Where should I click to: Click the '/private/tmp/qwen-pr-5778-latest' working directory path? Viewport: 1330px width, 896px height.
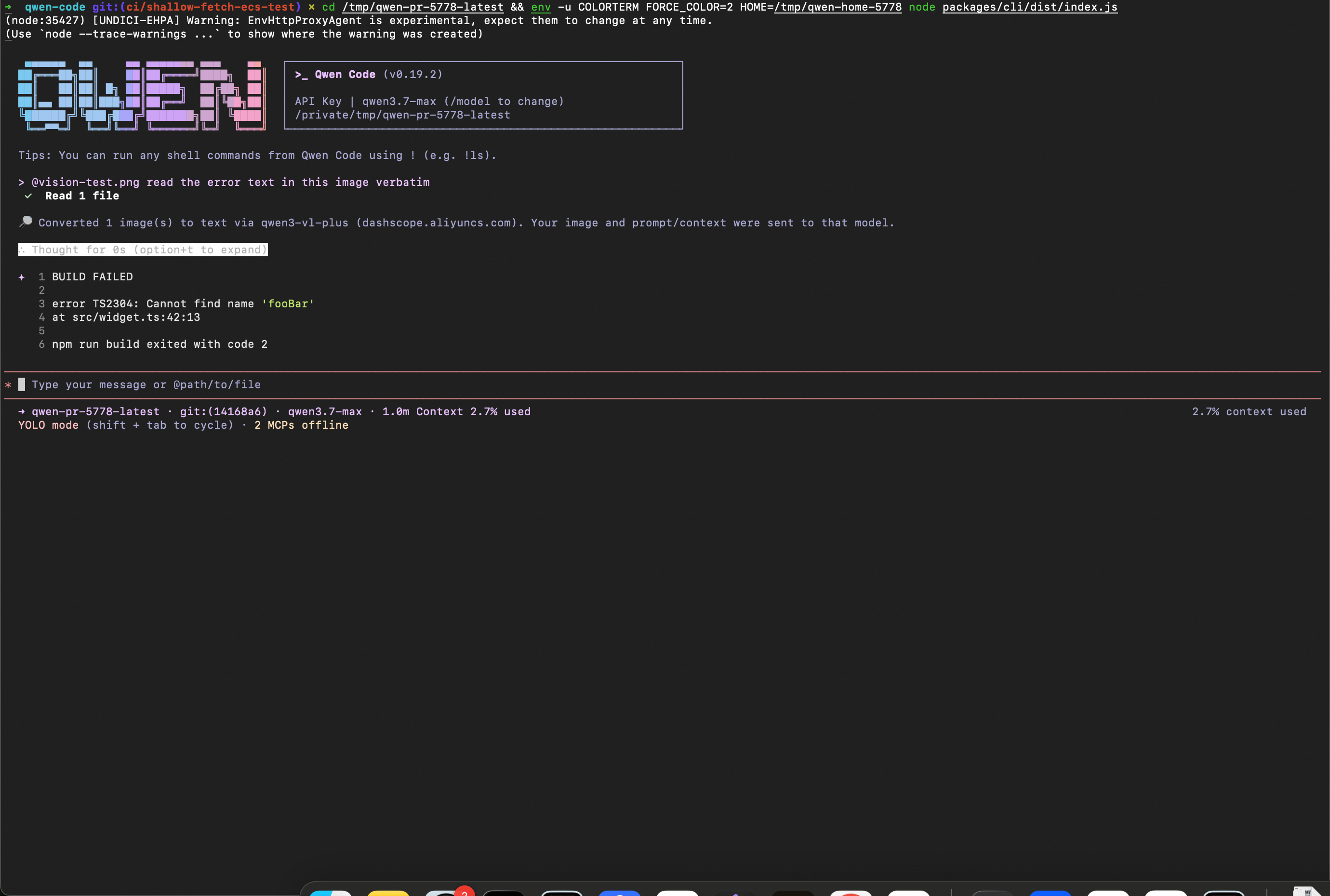click(x=402, y=115)
